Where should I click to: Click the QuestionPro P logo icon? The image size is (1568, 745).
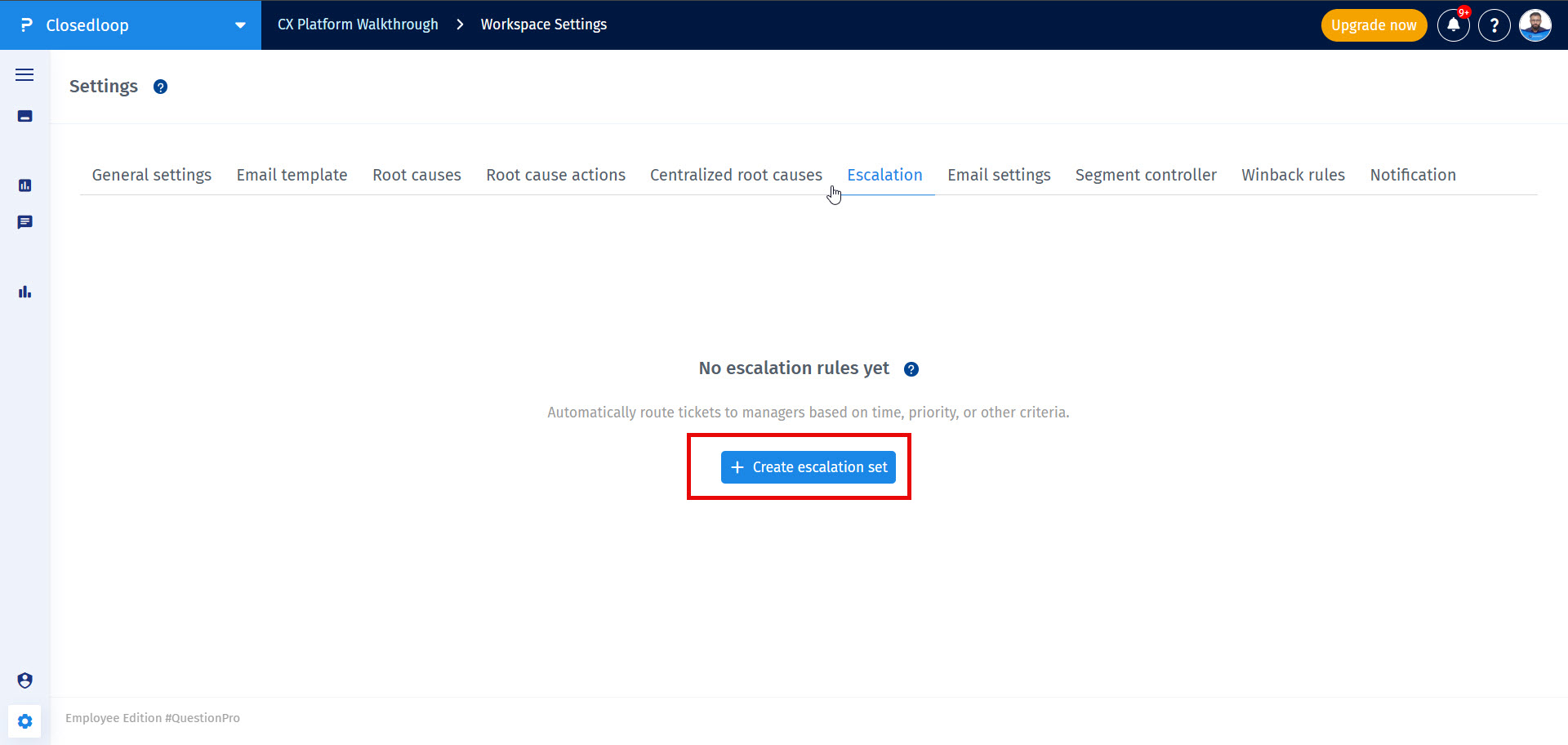26,25
